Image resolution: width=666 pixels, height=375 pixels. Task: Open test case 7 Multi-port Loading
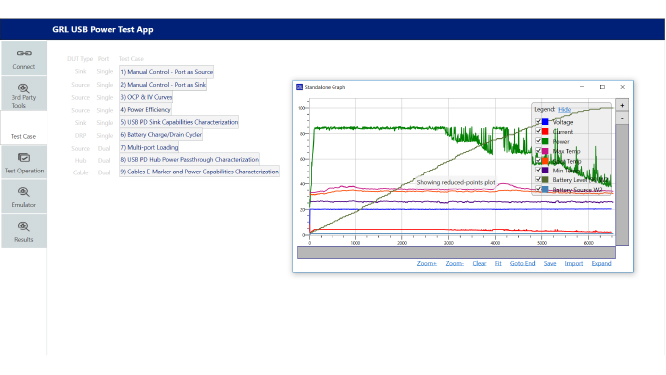coord(149,147)
